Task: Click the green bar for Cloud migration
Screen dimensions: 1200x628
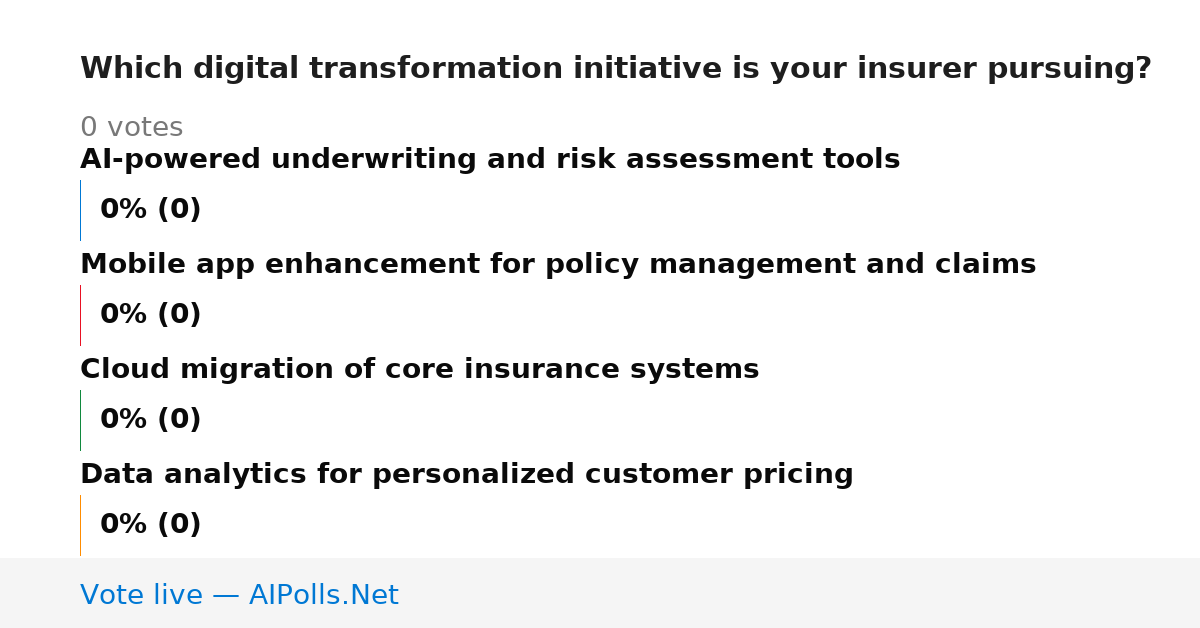Action: click(80, 420)
